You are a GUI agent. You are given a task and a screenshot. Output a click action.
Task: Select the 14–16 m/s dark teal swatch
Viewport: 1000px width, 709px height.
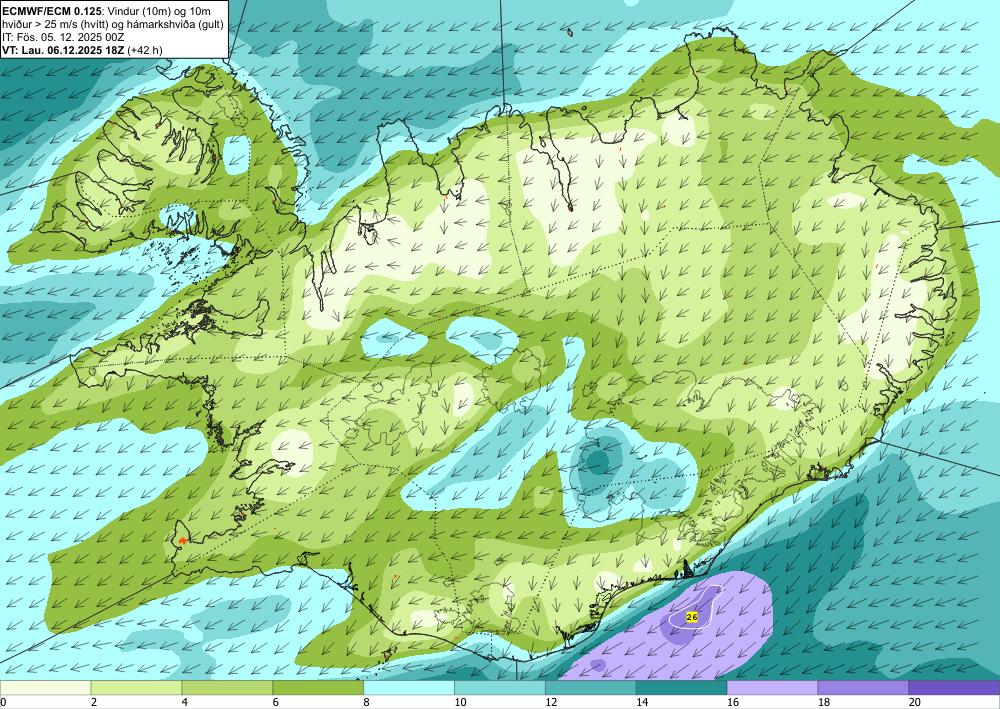[681, 687]
